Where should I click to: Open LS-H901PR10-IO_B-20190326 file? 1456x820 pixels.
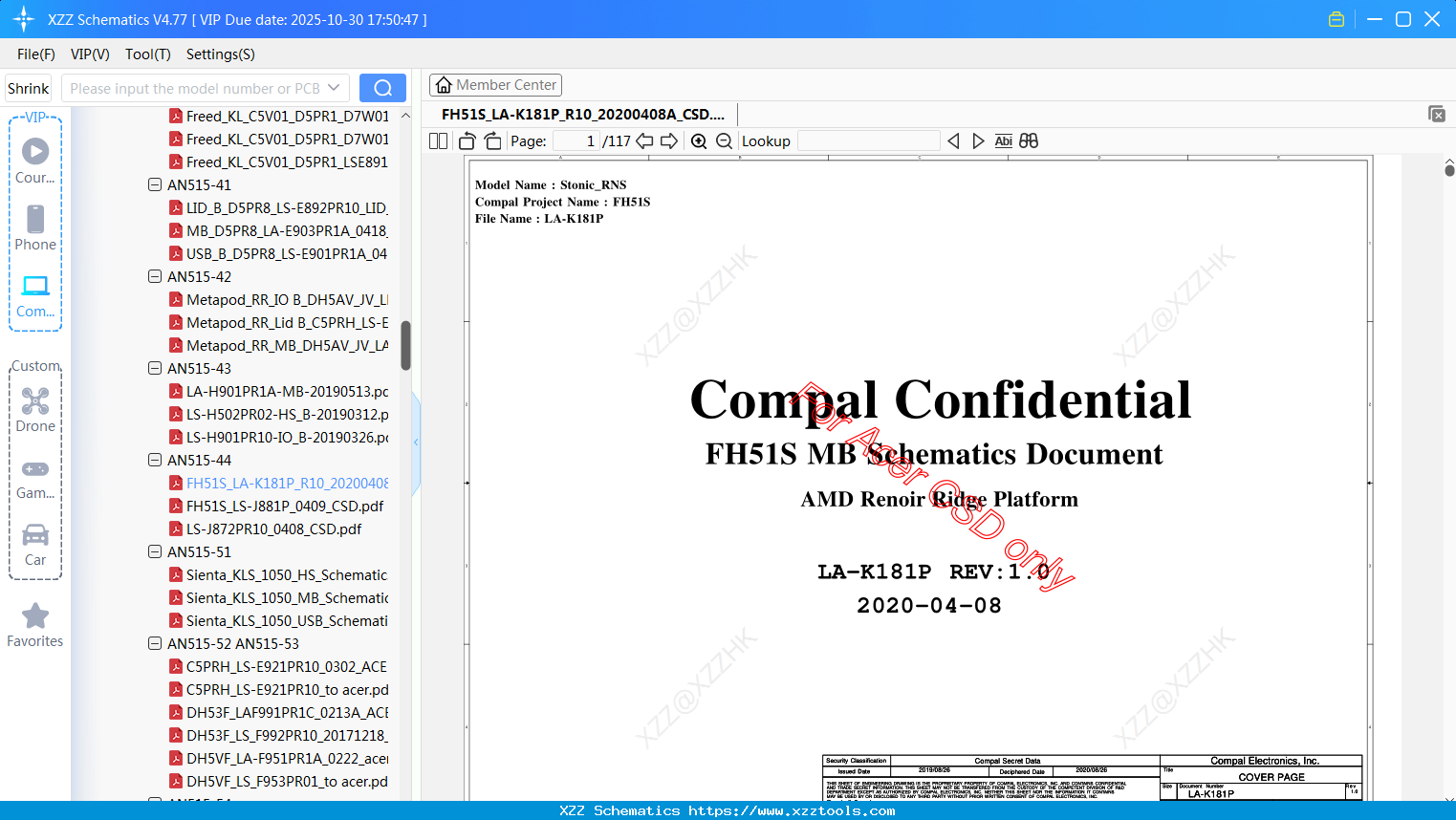pos(278,437)
